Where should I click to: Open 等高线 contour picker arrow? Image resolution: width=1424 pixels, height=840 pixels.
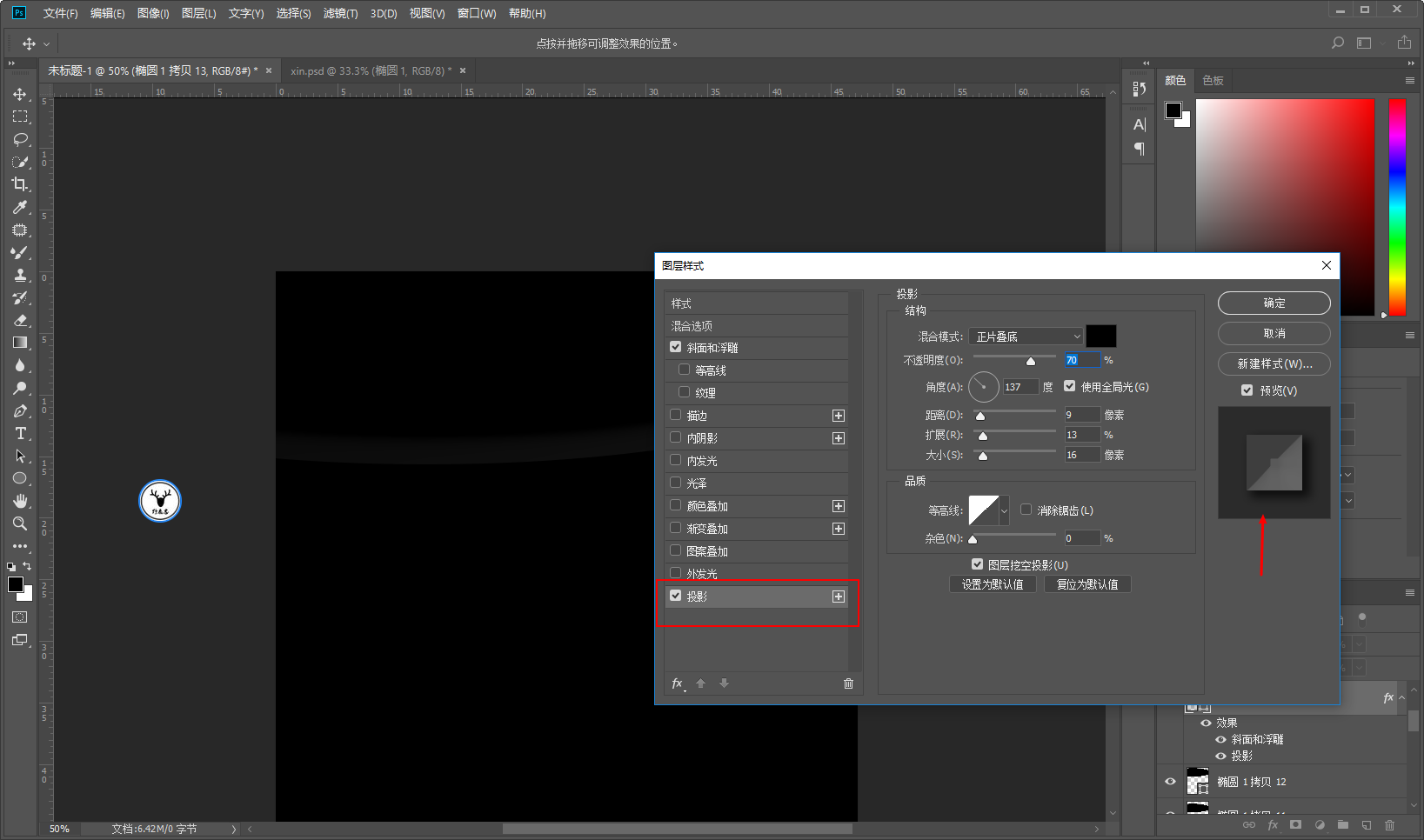(1004, 510)
